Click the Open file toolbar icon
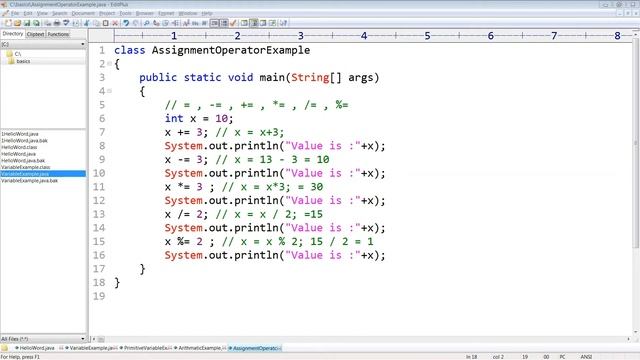Image resolution: width=640 pixels, height=360 pixels. [18, 23]
